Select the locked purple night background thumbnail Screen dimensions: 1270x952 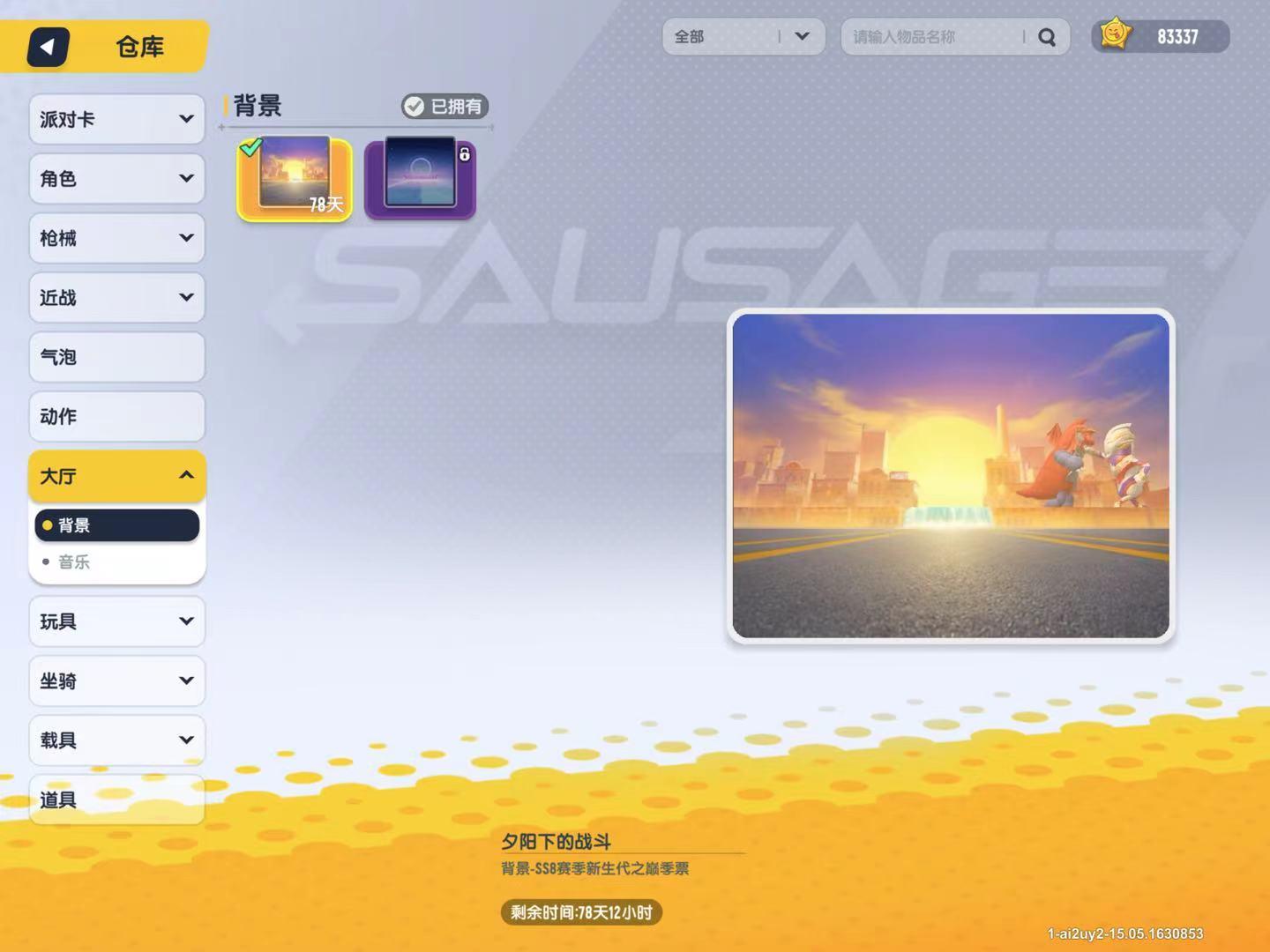pyautogui.click(x=420, y=179)
